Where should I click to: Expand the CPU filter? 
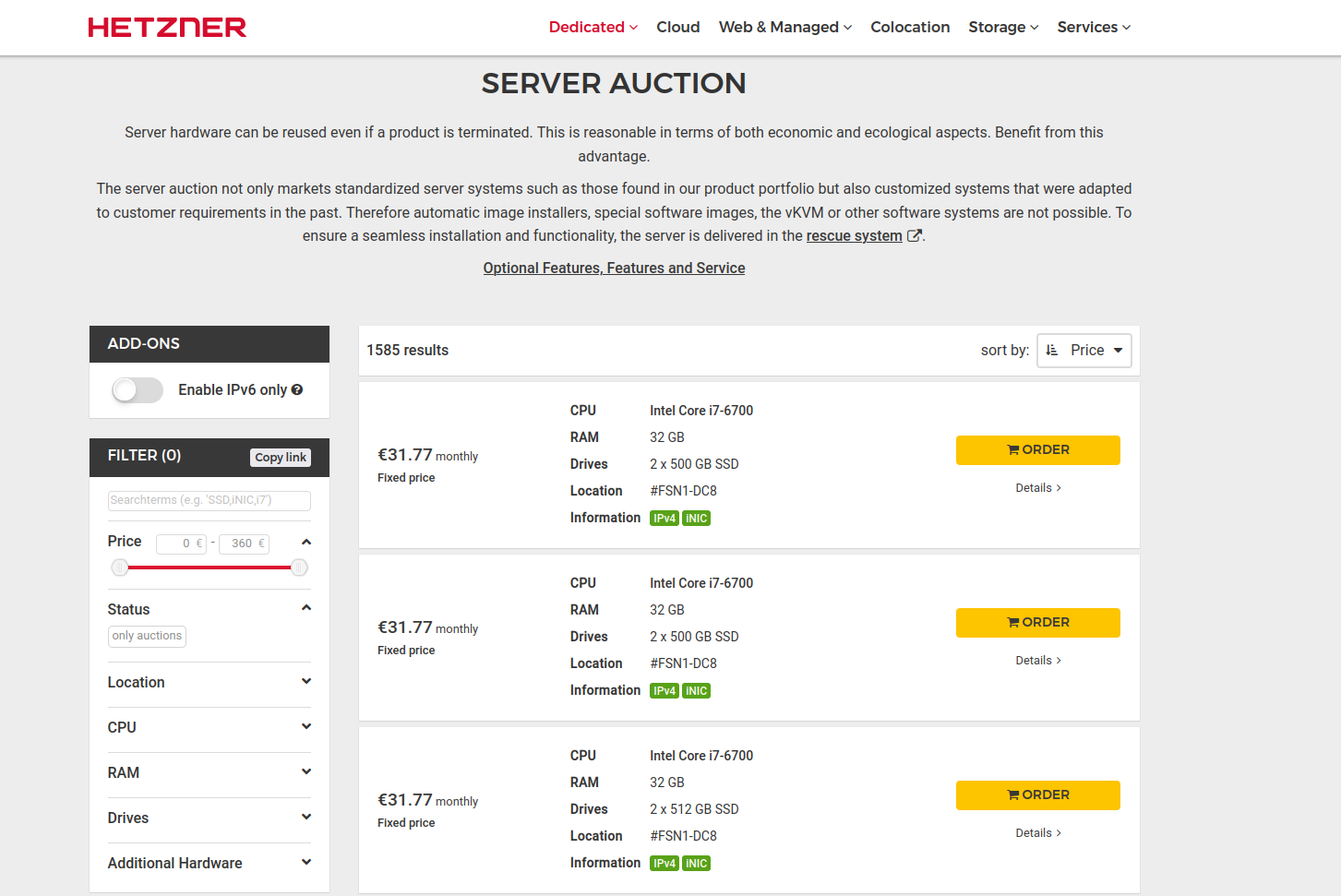209,727
